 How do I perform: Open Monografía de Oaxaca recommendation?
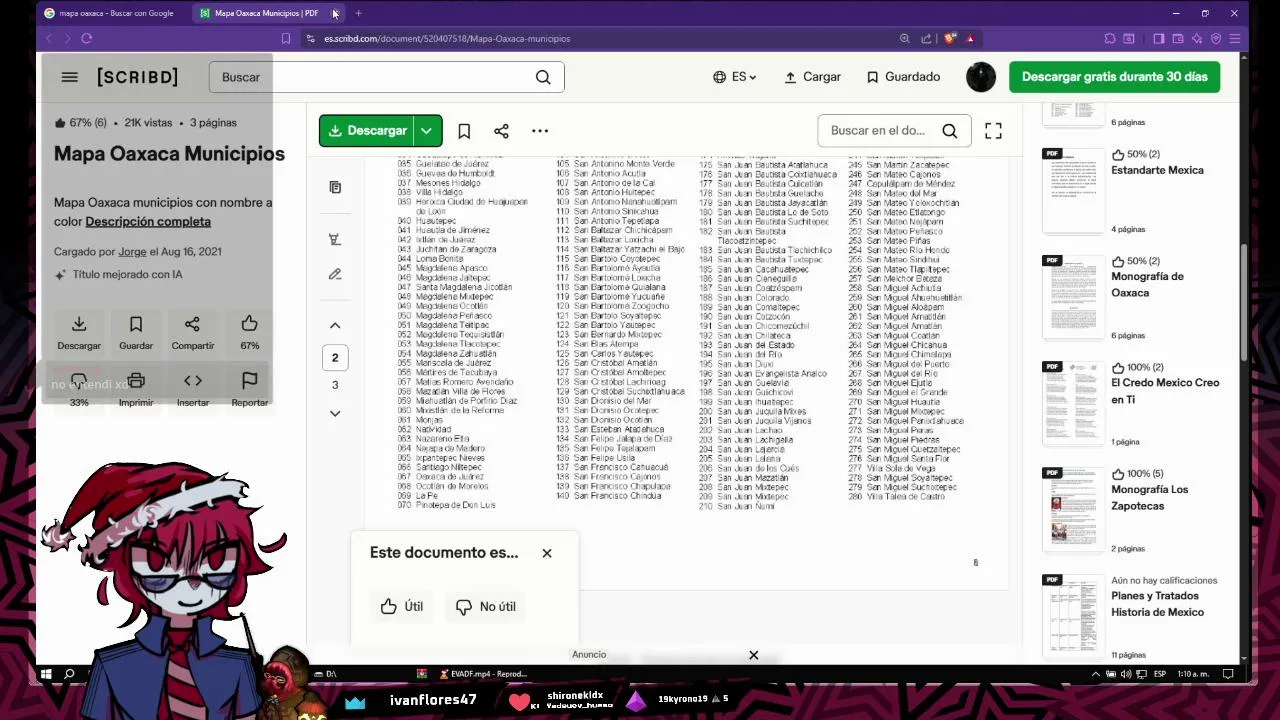(1147, 284)
